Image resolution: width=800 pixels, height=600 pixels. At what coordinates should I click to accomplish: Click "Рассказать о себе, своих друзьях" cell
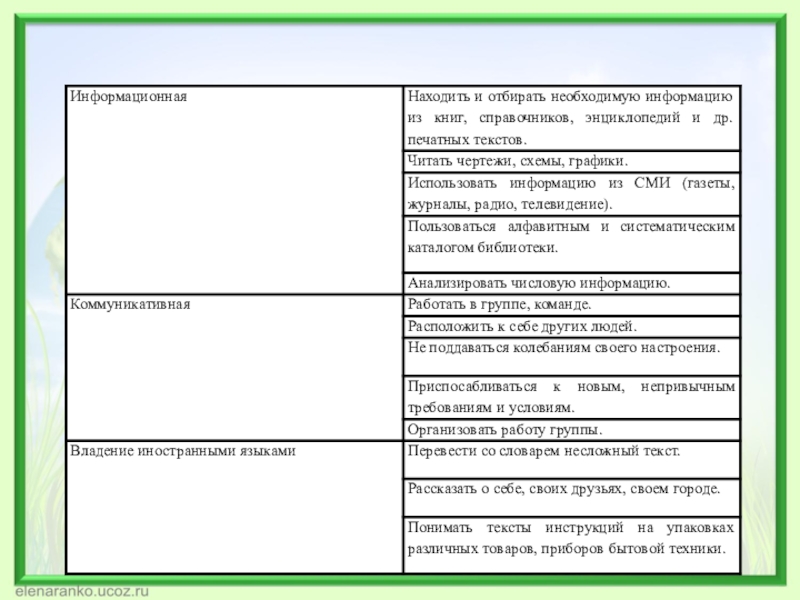(x=571, y=497)
